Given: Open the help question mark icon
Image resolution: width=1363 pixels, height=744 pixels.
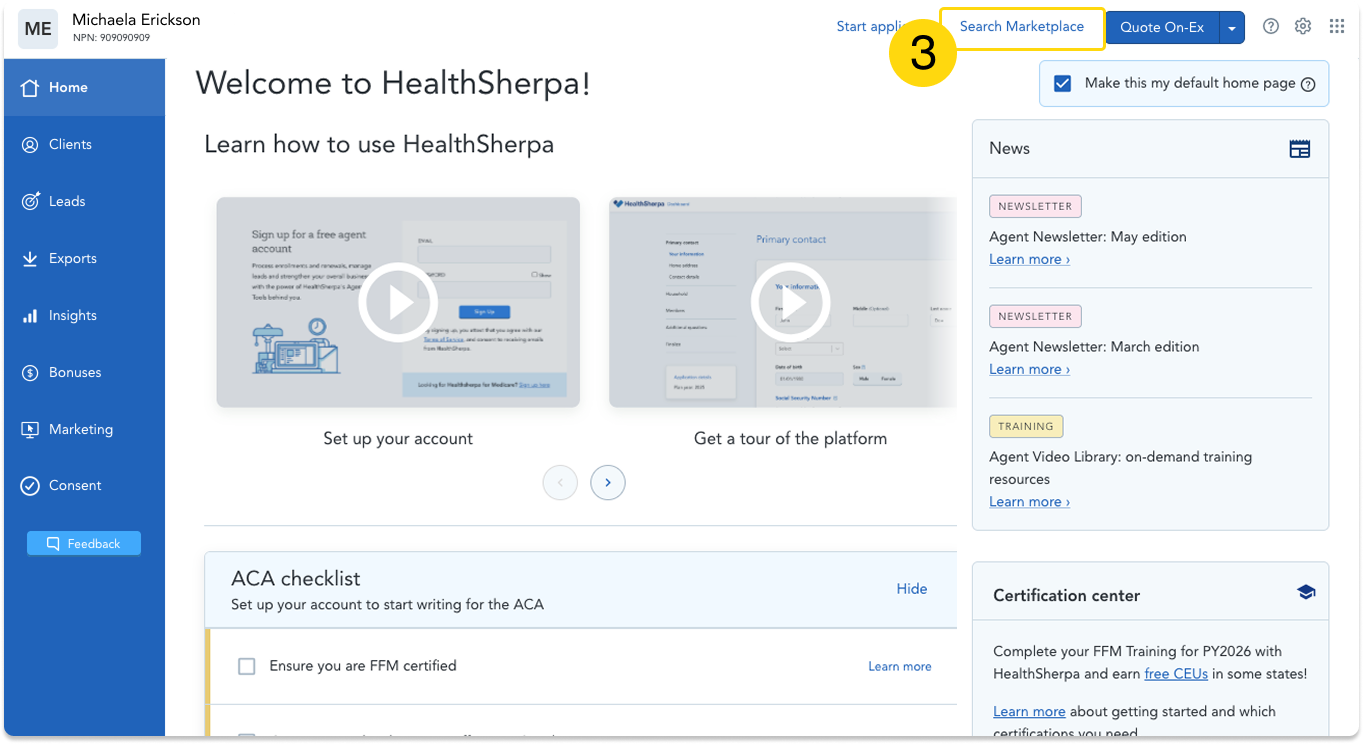Looking at the screenshot, I should coord(1271,27).
